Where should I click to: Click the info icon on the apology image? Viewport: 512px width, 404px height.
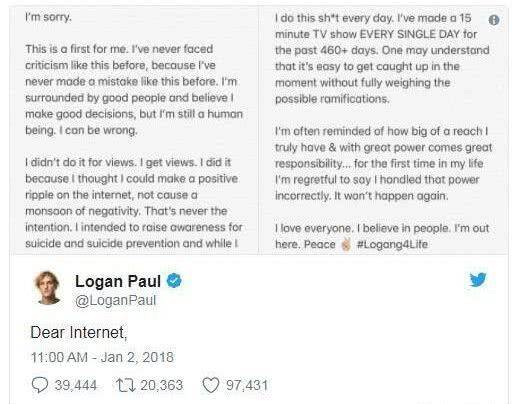coord(494,20)
